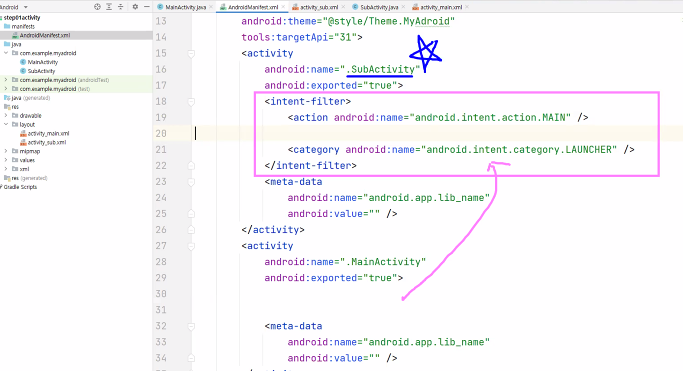This screenshot has height=371, width=683.
Task: Open MainActivity class in project tree
Action: coord(43,62)
